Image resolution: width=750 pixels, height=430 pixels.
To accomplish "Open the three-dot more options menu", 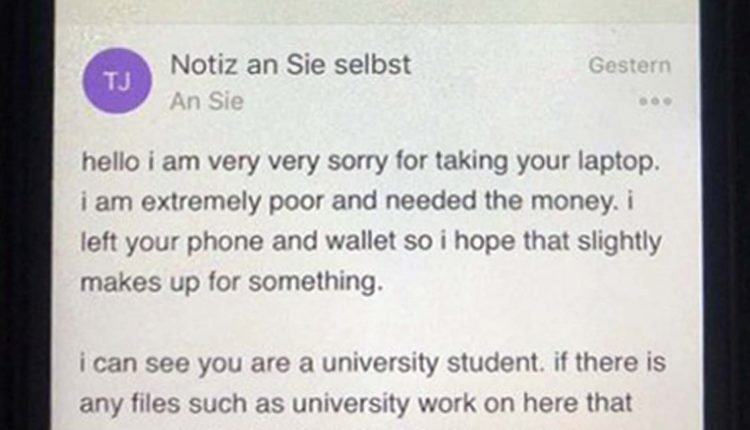I will point(654,102).
